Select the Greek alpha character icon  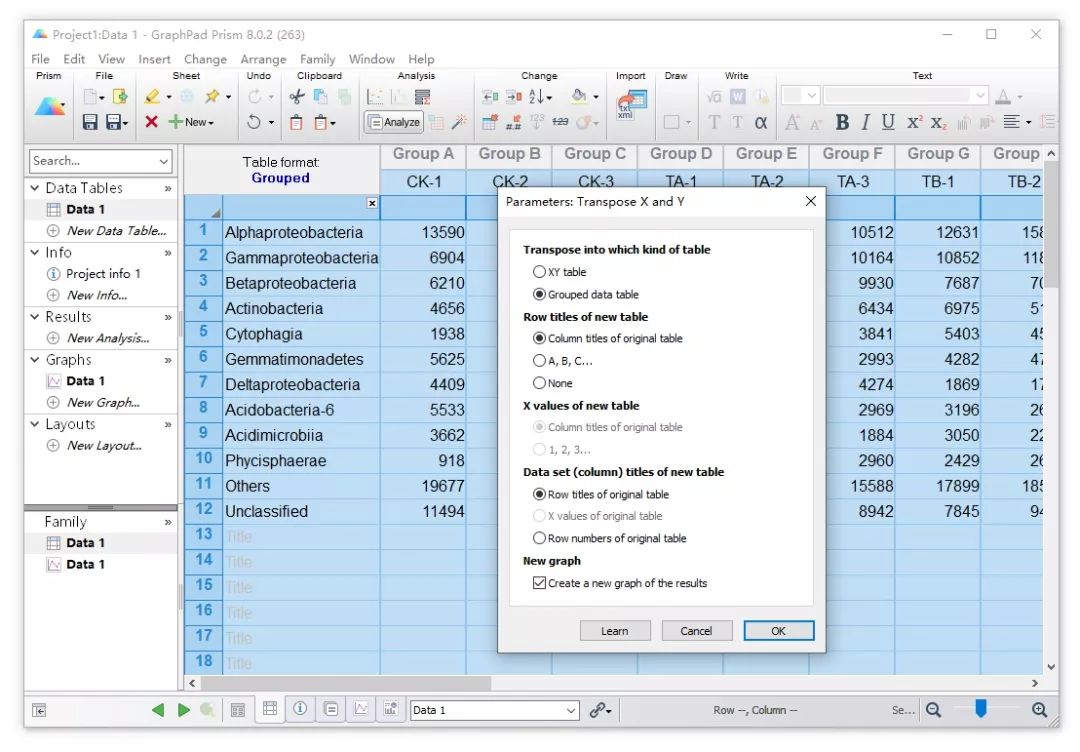tap(760, 122)
